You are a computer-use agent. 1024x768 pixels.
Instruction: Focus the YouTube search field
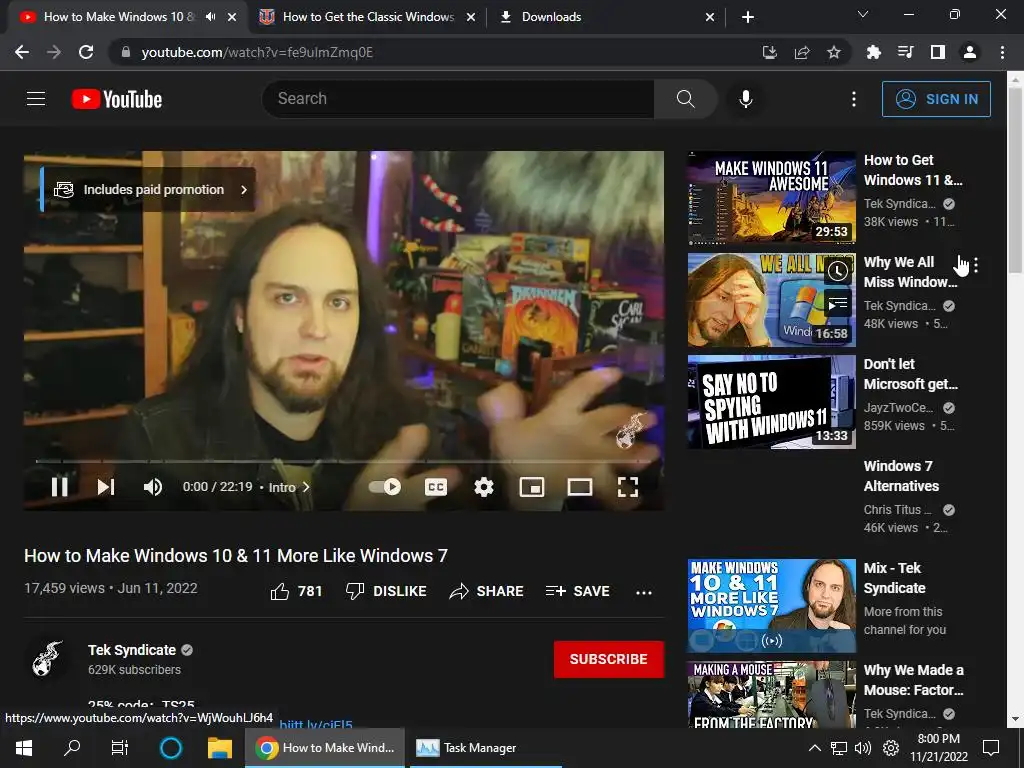tap(458, 99)
